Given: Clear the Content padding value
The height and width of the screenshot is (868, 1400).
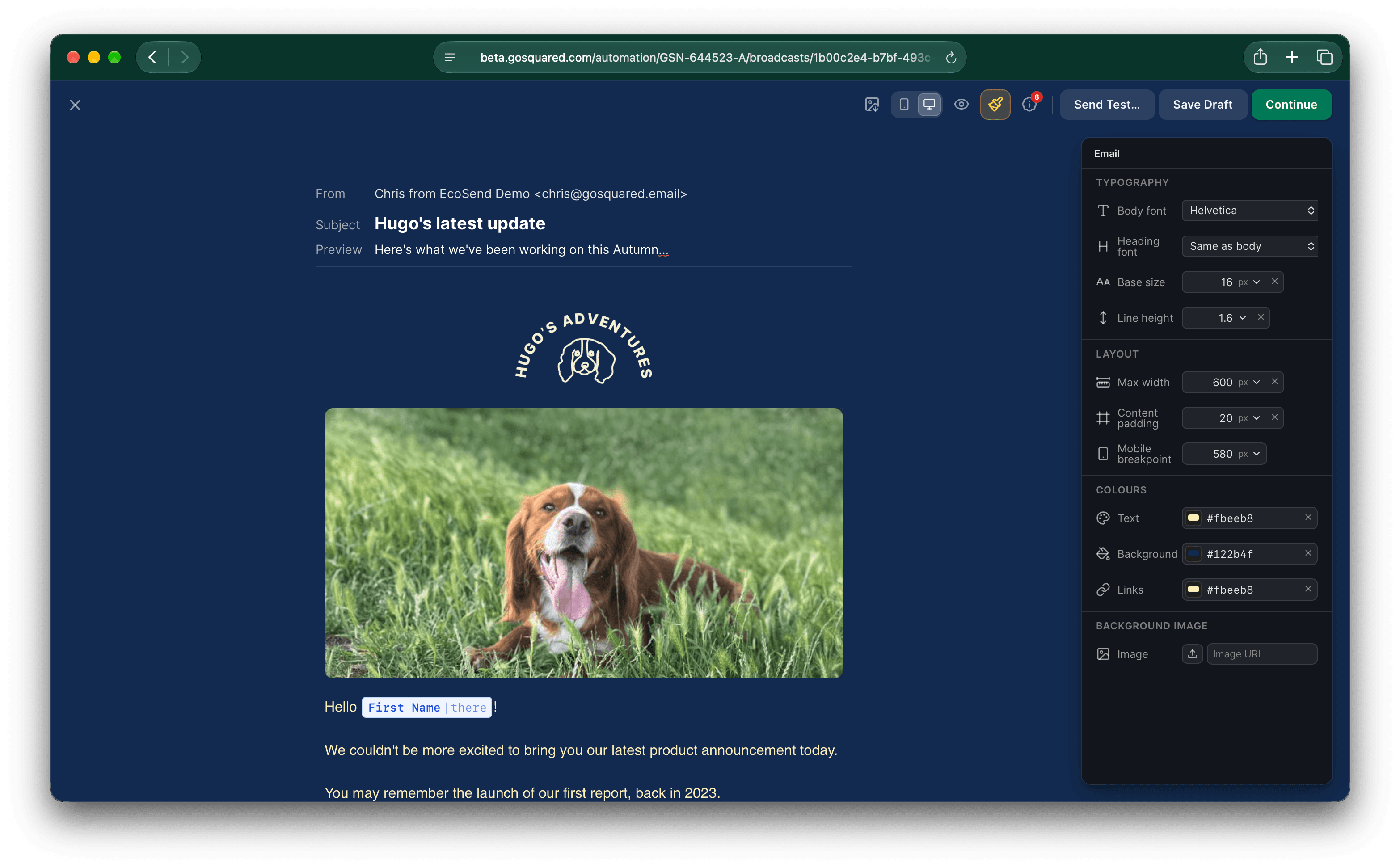Looking at the screenshot, I should [x=1274, y=417].
